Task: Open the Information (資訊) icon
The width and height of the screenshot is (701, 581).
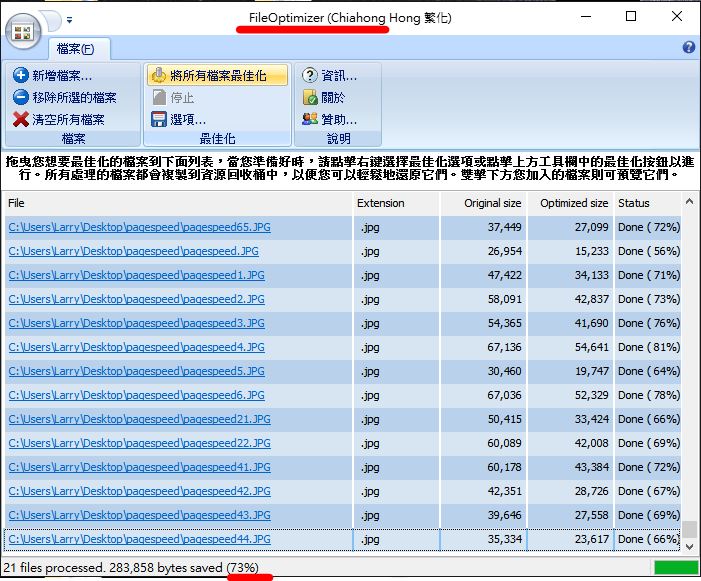Action: coord(310,76)
